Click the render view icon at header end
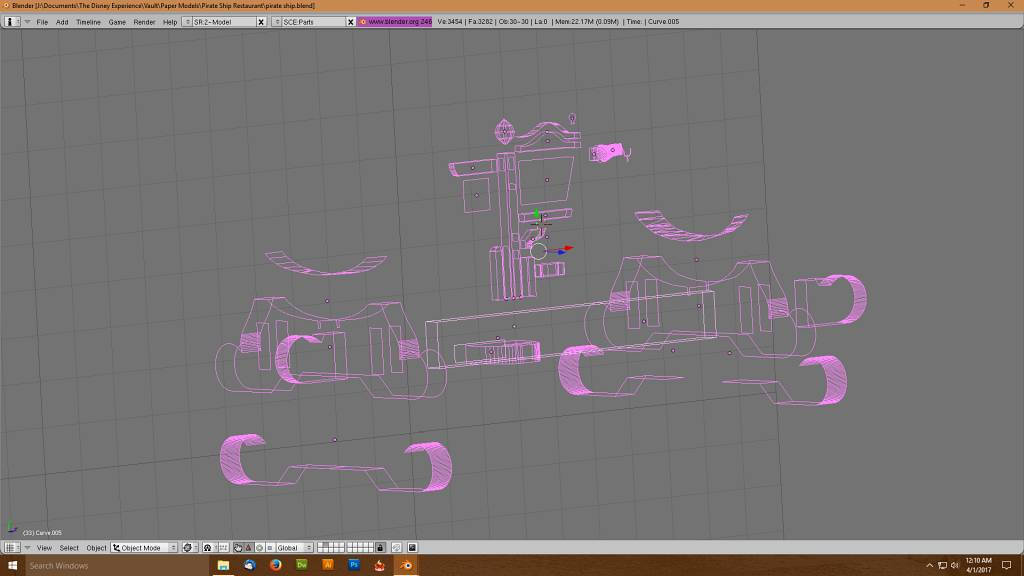 412,548
